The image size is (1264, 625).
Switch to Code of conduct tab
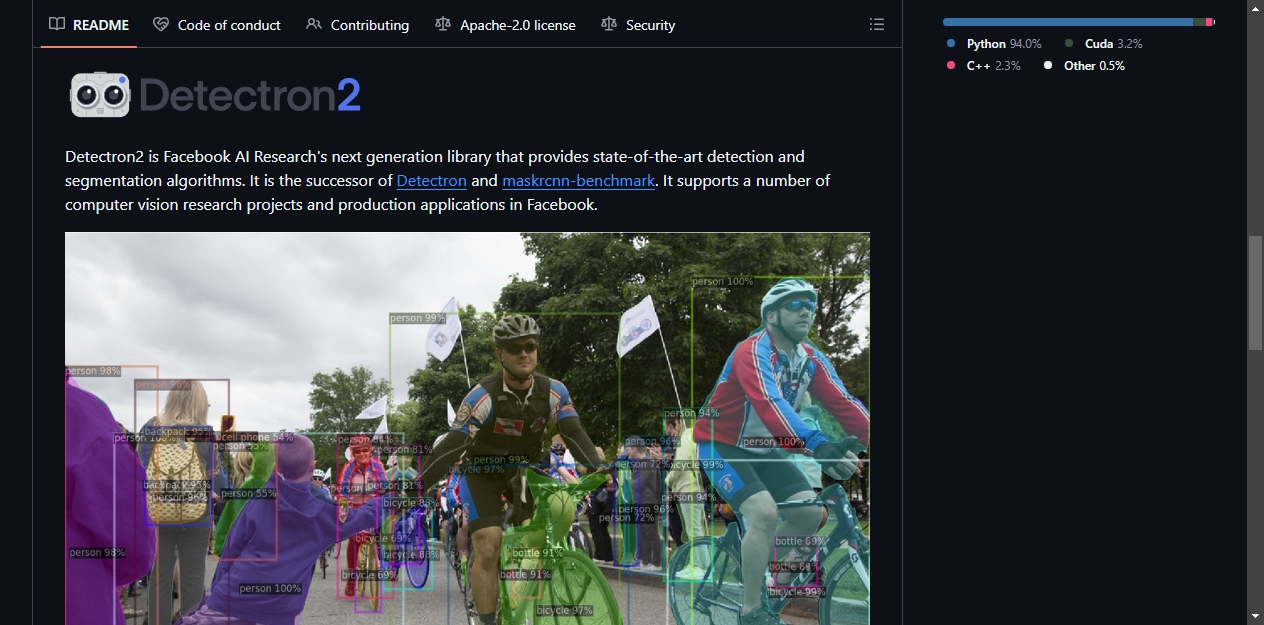coord(217,25)
